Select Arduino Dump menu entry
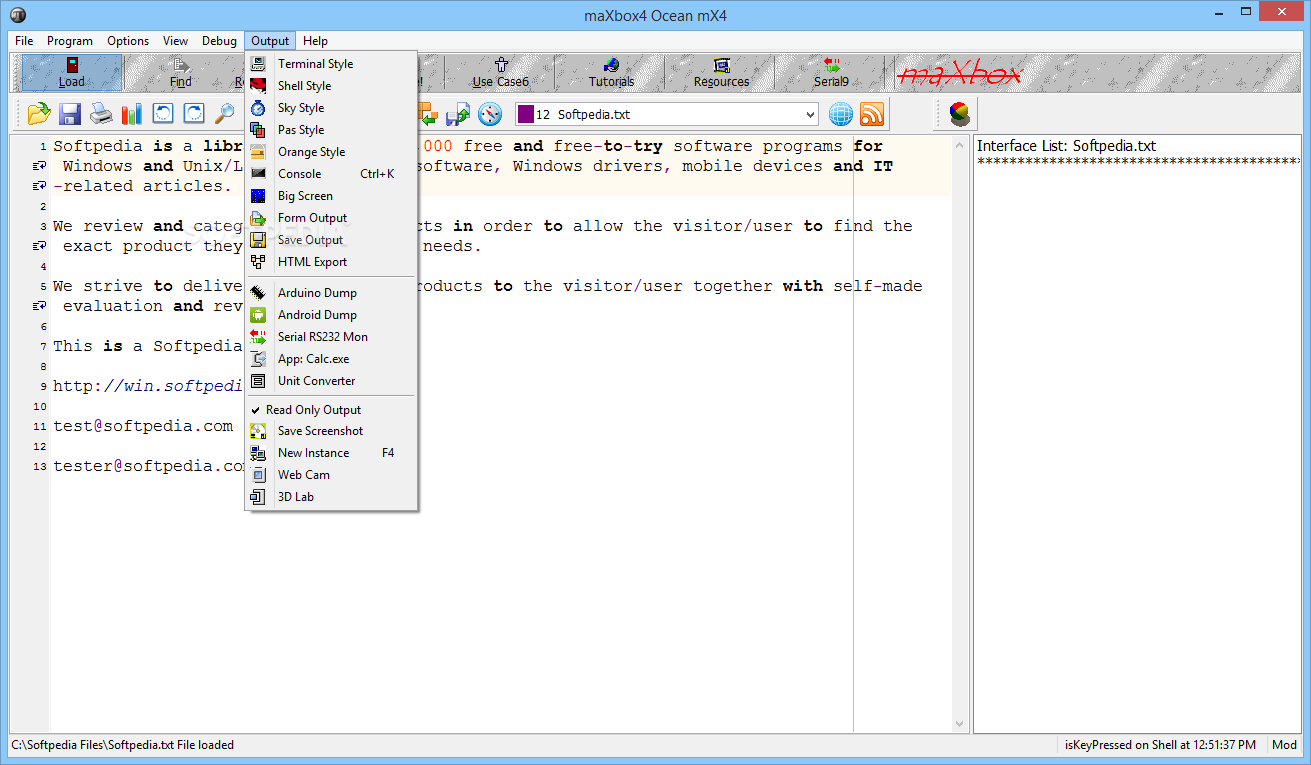 (x=332, y=293)
